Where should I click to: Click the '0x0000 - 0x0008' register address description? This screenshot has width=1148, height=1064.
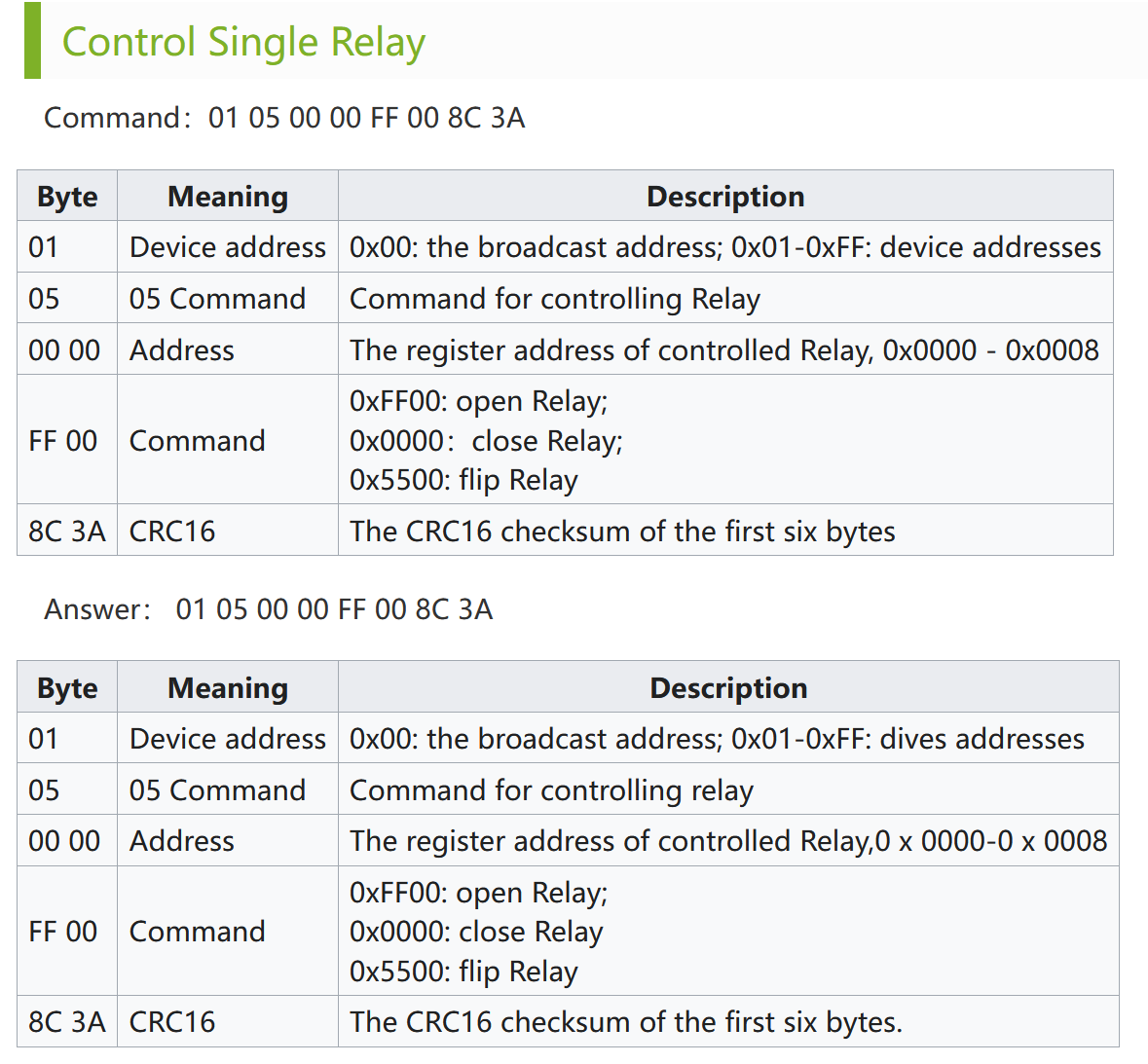(990, 350)
